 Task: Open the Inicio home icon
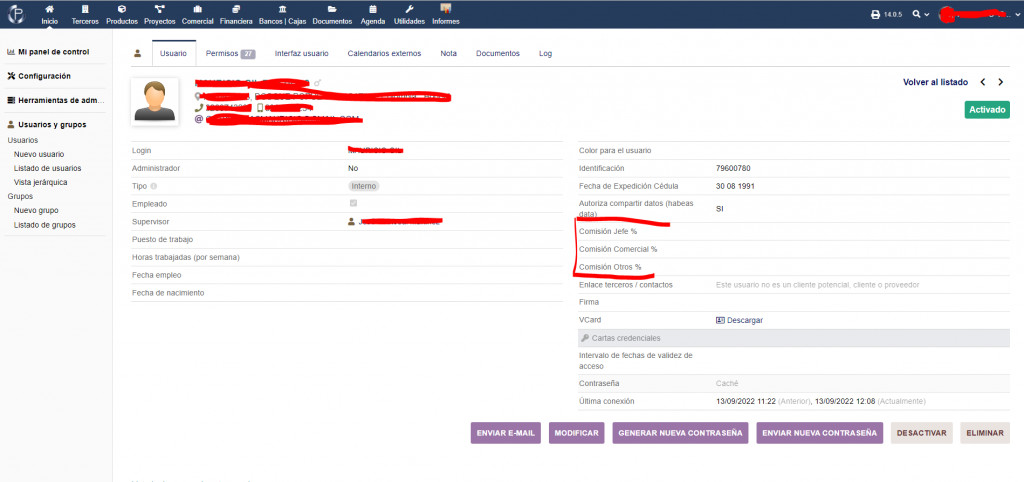click(x=50, y=9)
